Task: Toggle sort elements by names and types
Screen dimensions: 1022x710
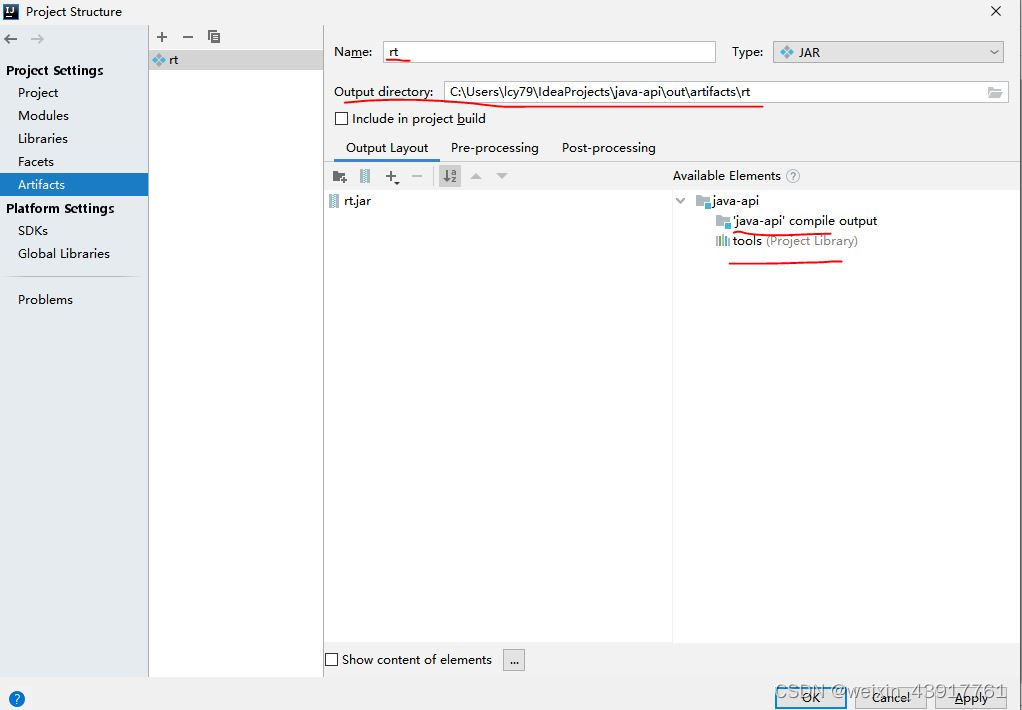Action: 450,176
